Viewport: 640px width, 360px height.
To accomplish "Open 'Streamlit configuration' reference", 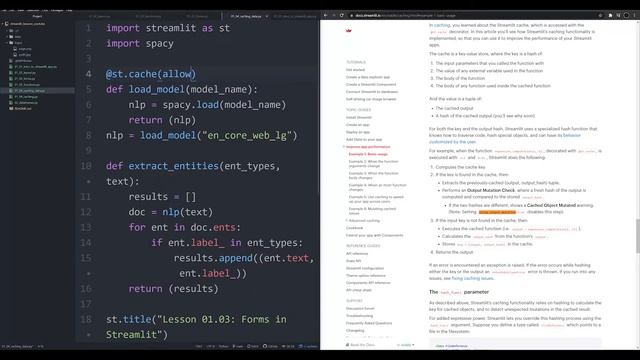I will 365,269.
